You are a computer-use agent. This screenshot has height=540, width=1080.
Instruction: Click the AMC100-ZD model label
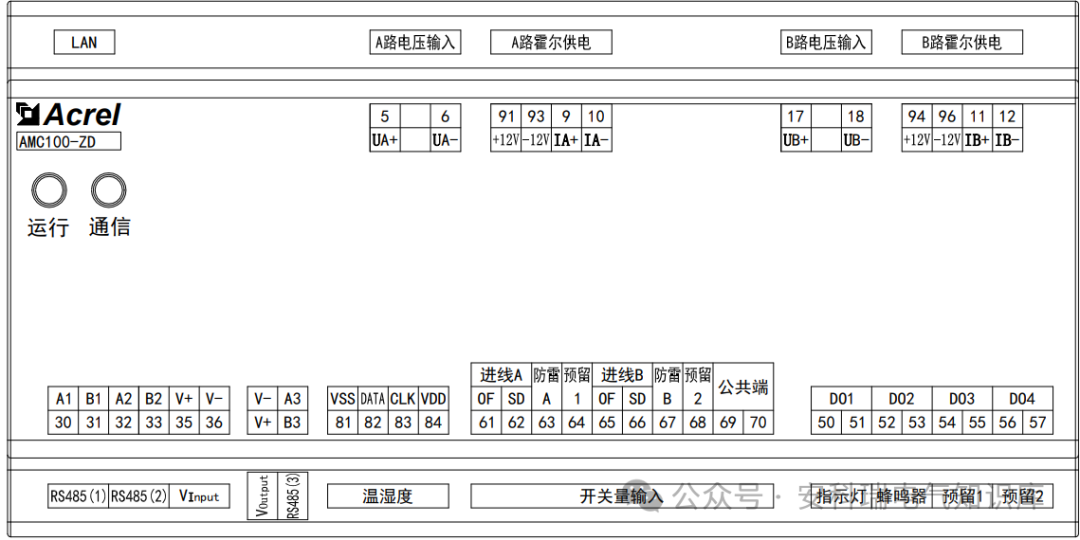point(68,141)
